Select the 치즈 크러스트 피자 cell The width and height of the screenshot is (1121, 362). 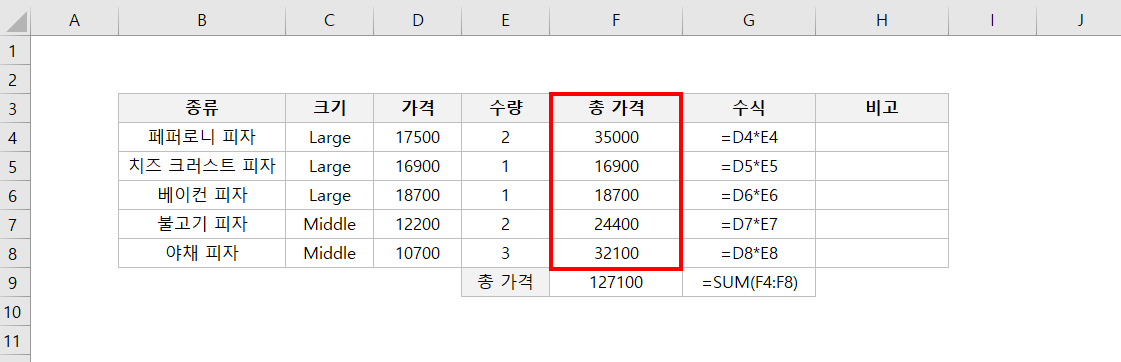tap(202, 166)
